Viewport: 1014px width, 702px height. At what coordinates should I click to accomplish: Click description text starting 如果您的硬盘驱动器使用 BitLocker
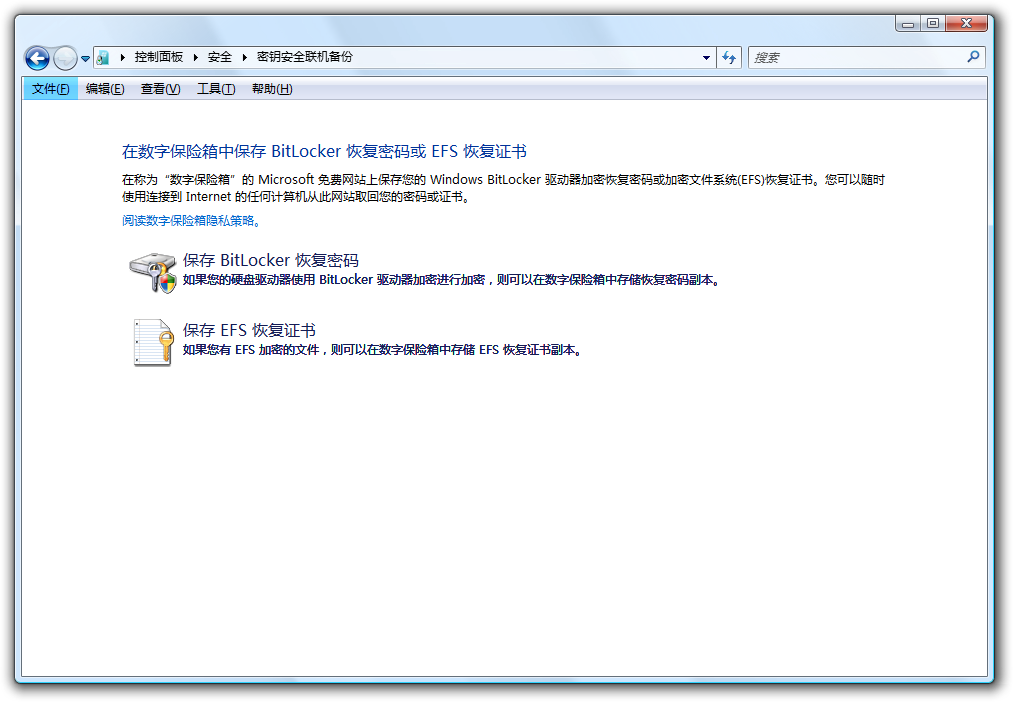451,280
